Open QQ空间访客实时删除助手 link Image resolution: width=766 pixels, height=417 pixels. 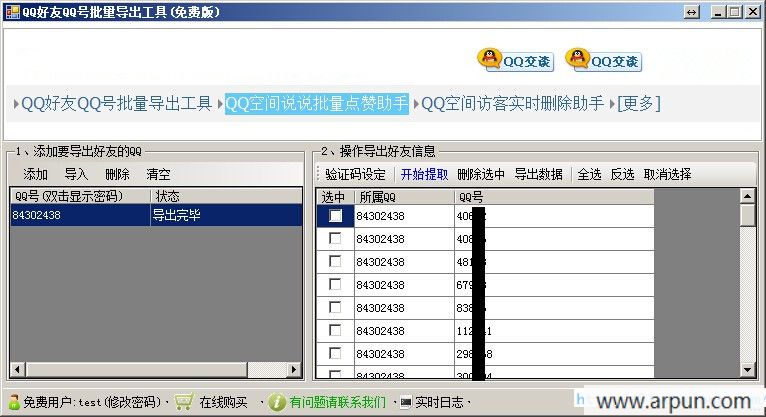pos(512,104)
